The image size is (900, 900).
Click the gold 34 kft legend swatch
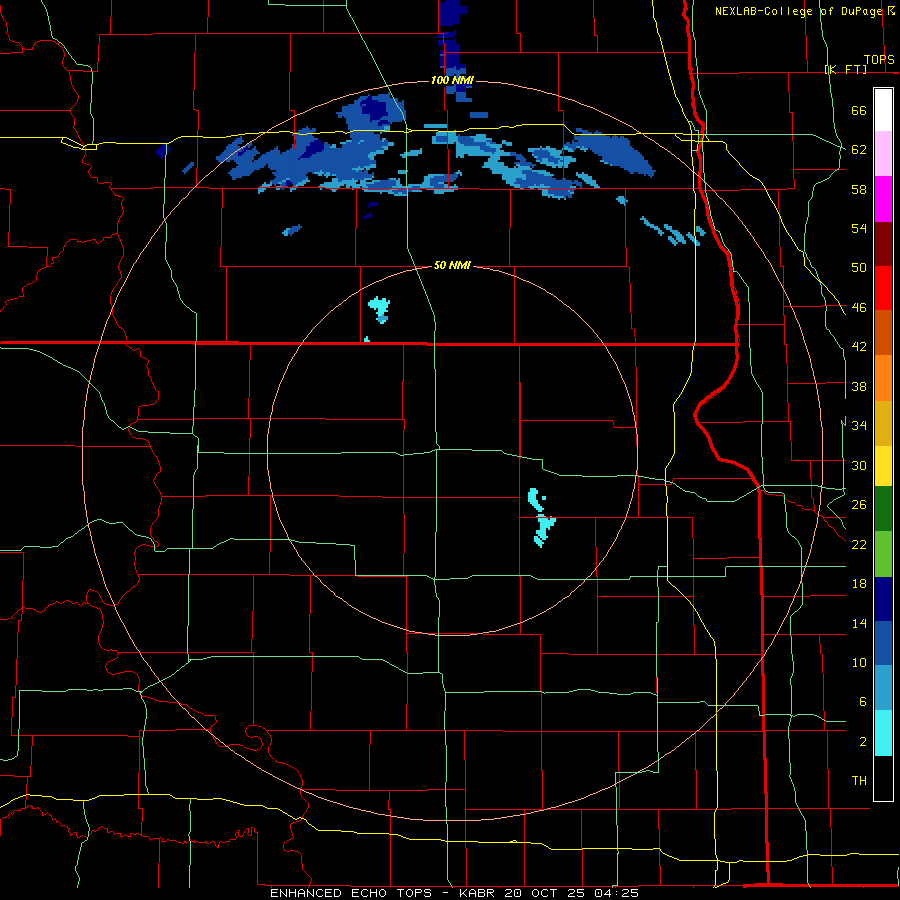pyautogui.click(x=883, y=423)
